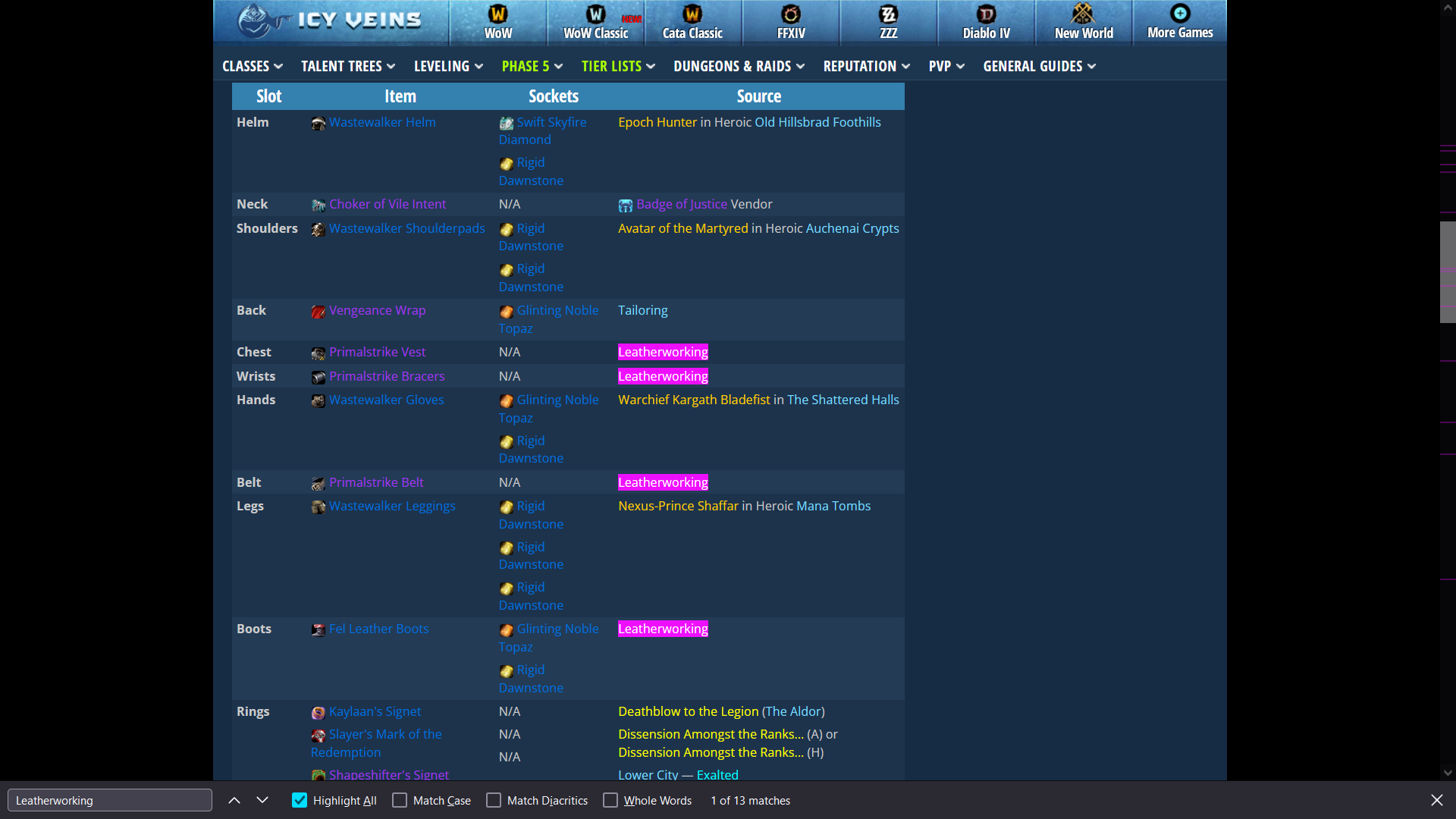Click the Swift Skyfire Diamond gem icon
This screenshot has width=1456, height=819.
coord(506,123)
